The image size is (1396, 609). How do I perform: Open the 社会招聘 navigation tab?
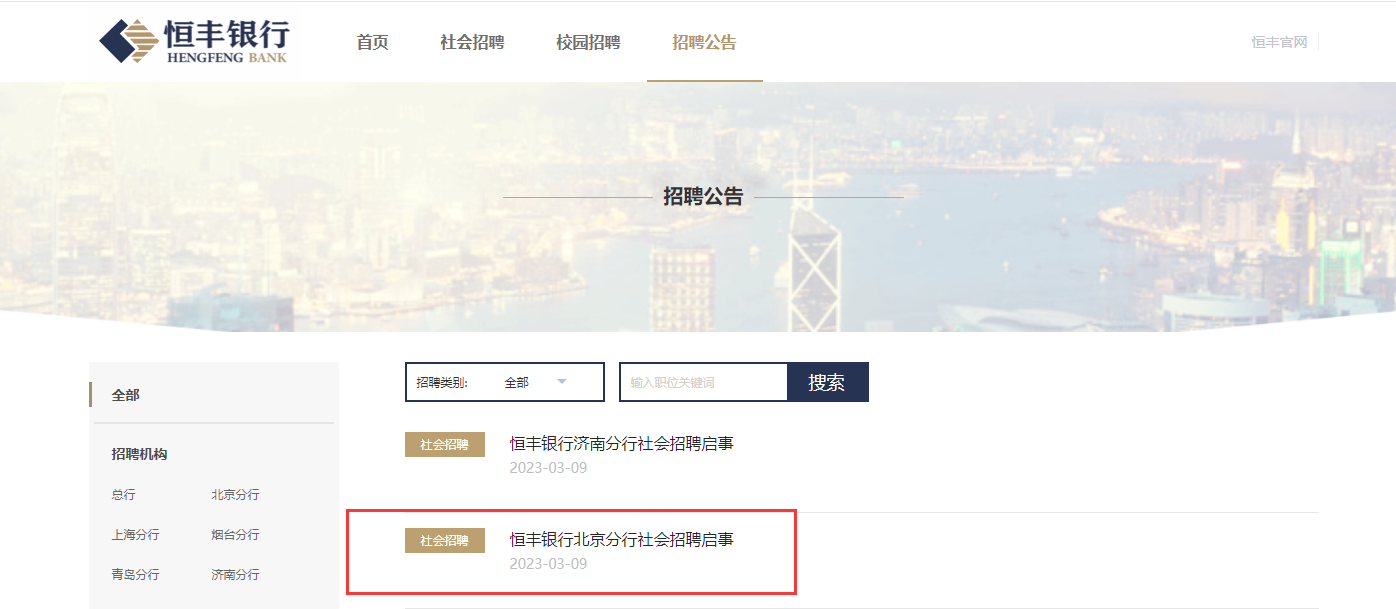[472, 42]
